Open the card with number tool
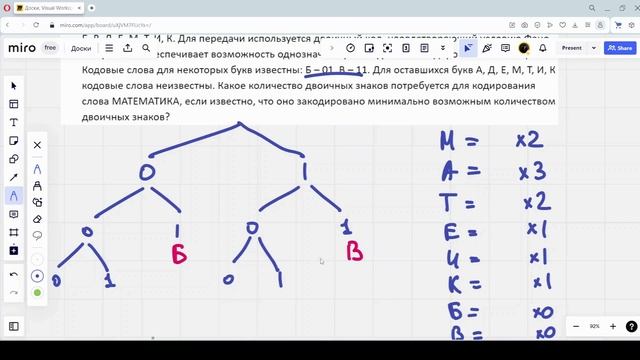 (x=406, y=48)
